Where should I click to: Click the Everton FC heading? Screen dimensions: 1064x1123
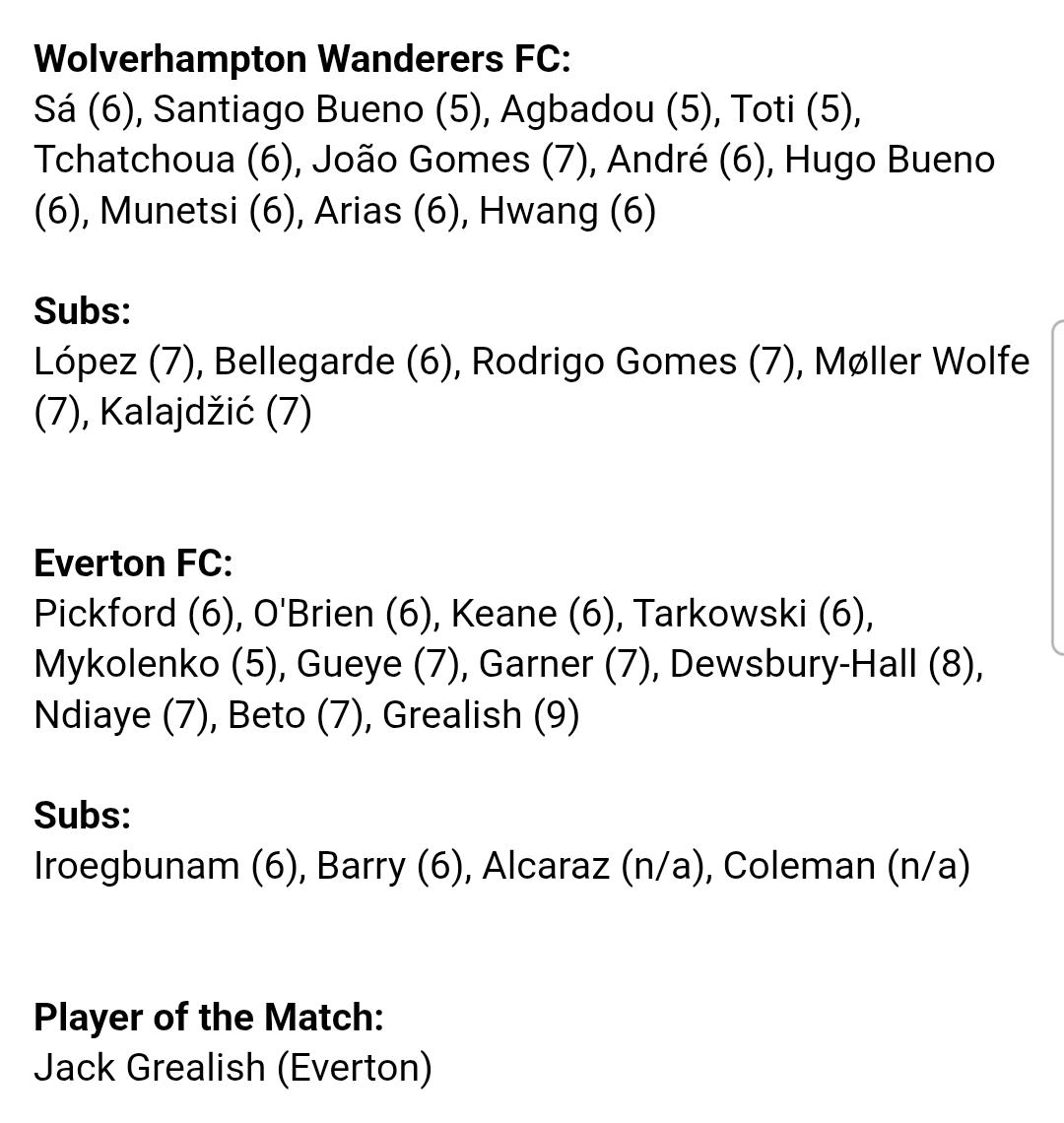(133, 562)
